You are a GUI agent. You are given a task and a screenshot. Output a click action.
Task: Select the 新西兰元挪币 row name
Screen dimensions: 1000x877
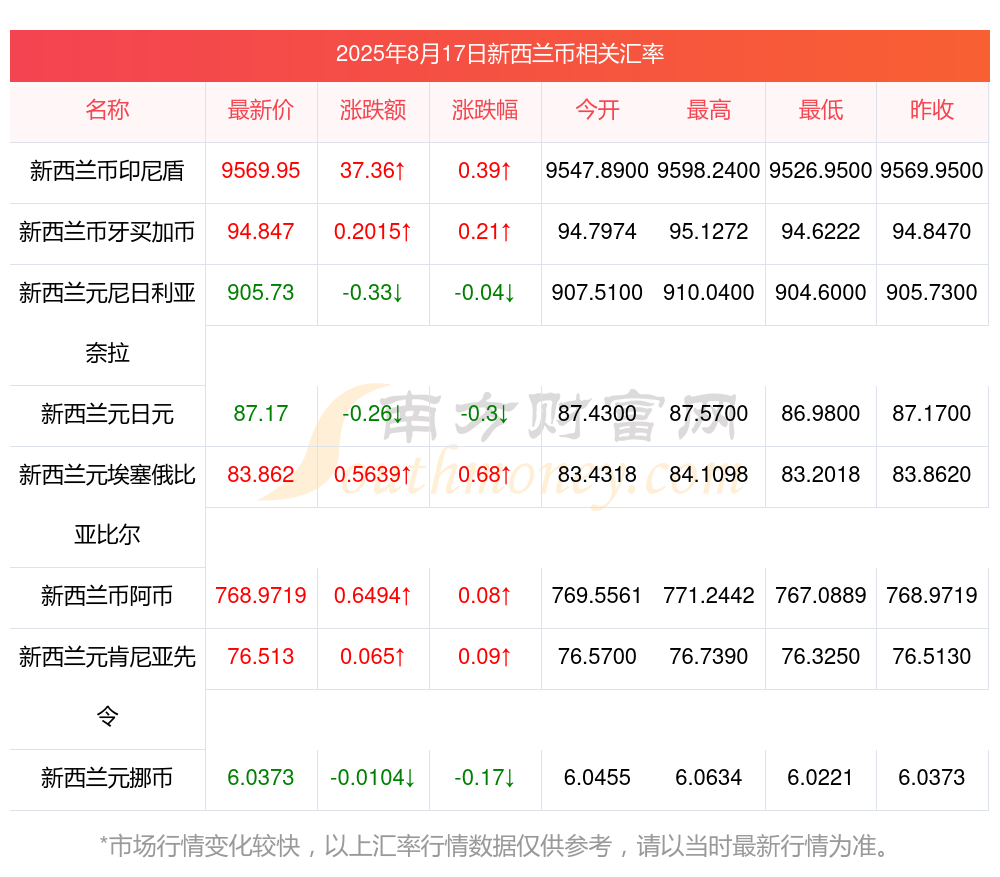pos(107,778)
